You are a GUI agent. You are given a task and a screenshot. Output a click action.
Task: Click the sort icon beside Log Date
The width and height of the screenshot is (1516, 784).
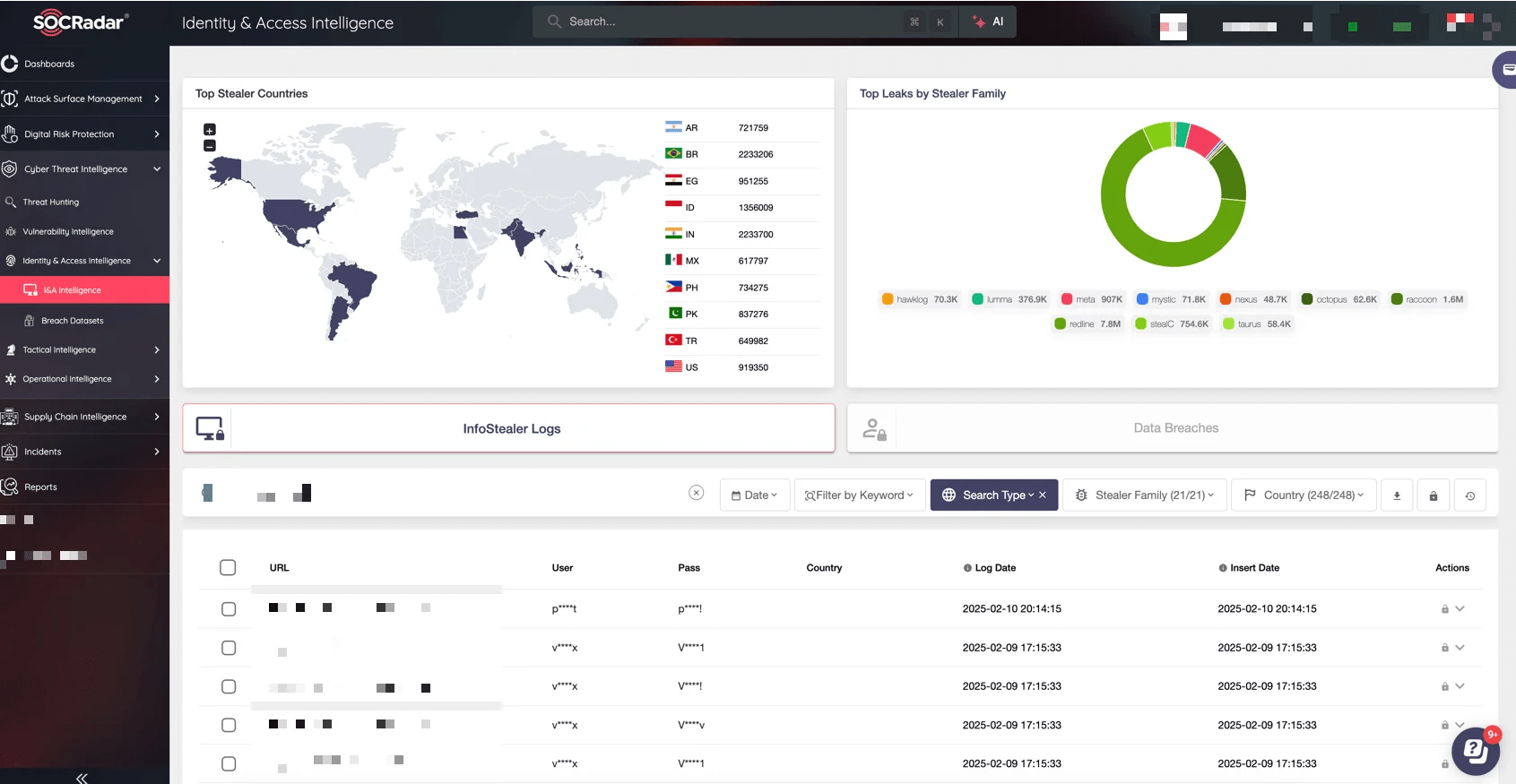coord(967,568)
